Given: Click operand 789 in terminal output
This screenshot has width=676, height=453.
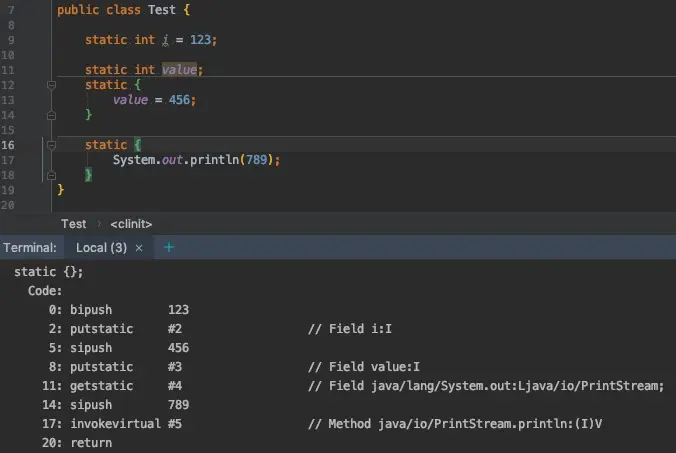Looking at the screenshot, I should tap(178, 405).
